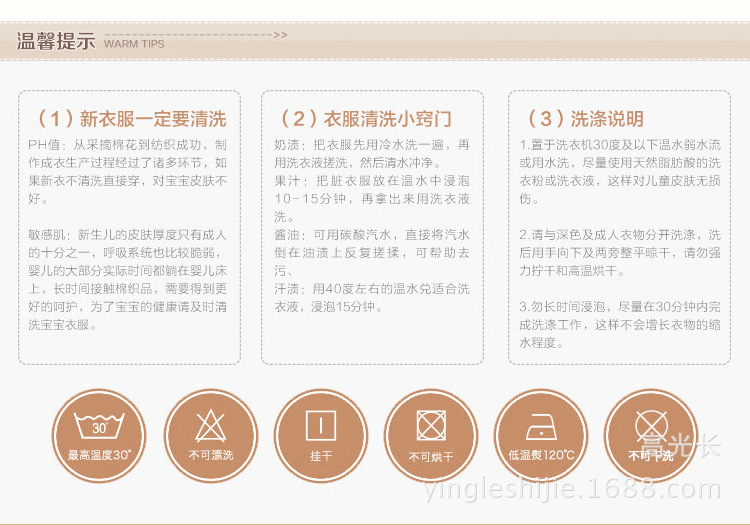Click the 挂干 label

[x=321, y=456]
